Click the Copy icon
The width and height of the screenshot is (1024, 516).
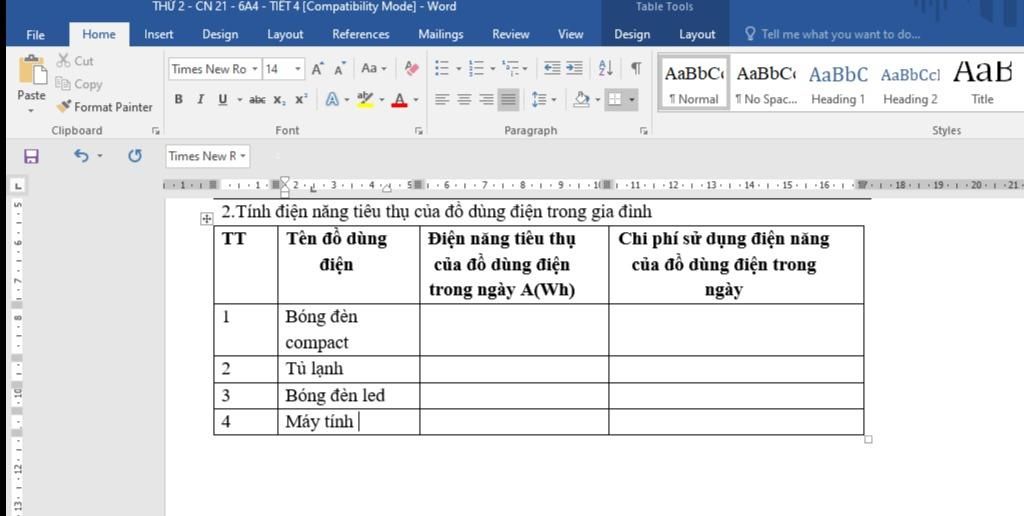(x=63, y=84)
